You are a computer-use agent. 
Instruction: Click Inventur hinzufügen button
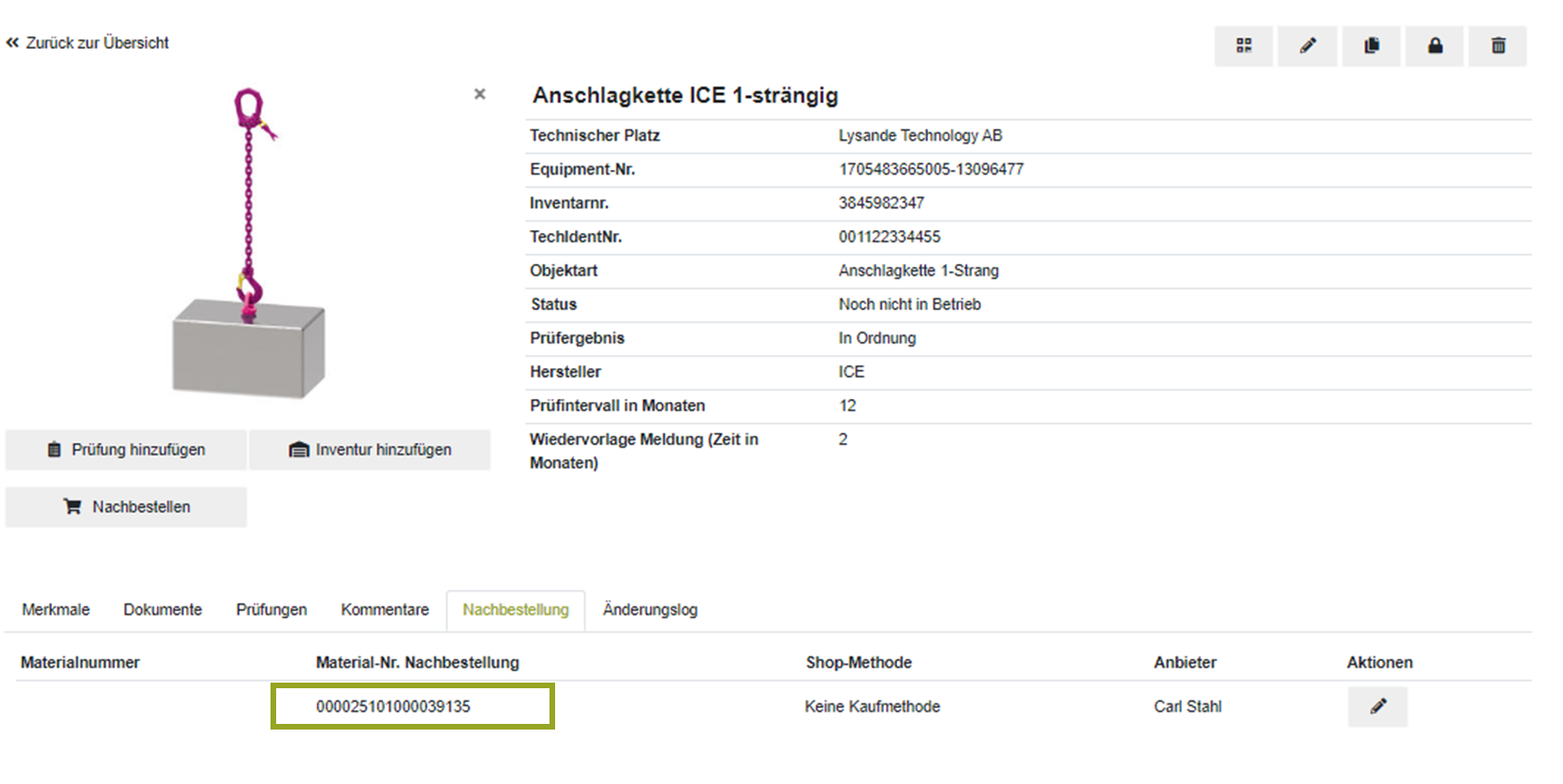coord(370,450)
